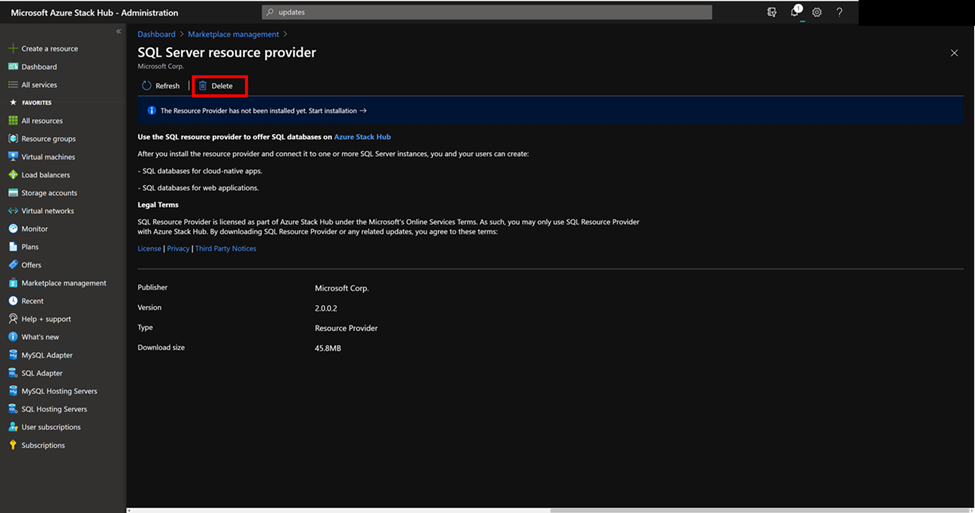Click the Load balancers icon
The height and width of the screenshot is (513, 975).
tap(12, 175)
